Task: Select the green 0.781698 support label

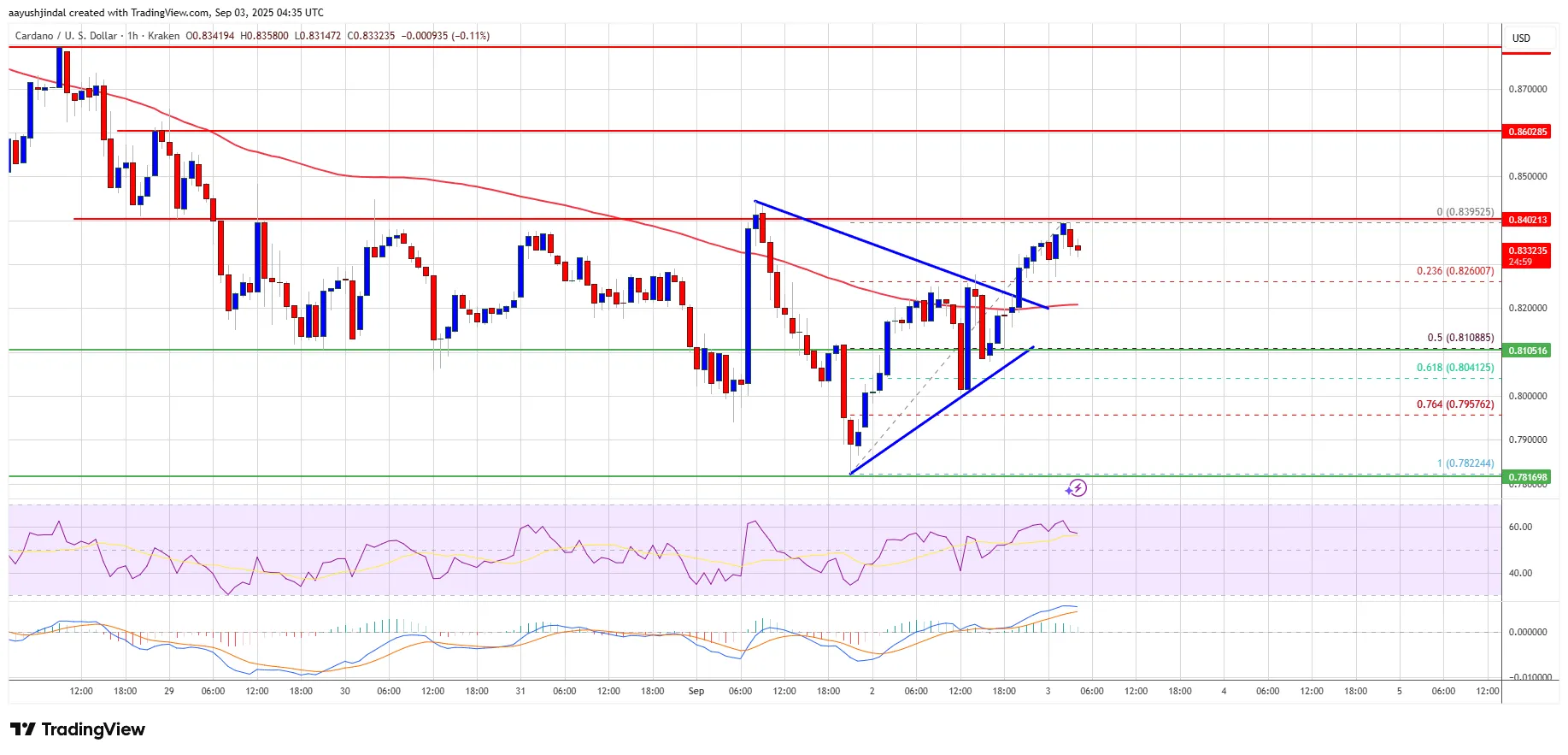Action: point(1527,477)
